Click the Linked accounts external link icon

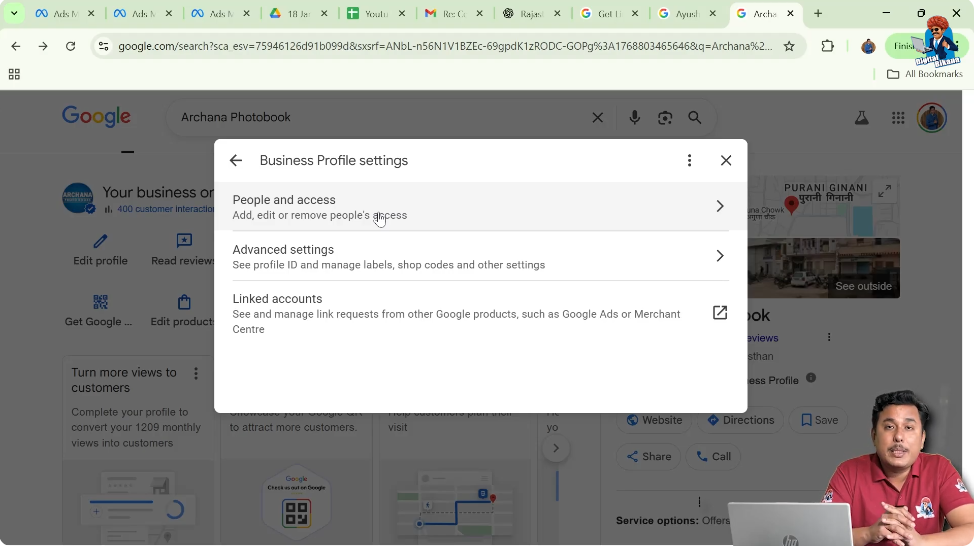pos(719,313)
